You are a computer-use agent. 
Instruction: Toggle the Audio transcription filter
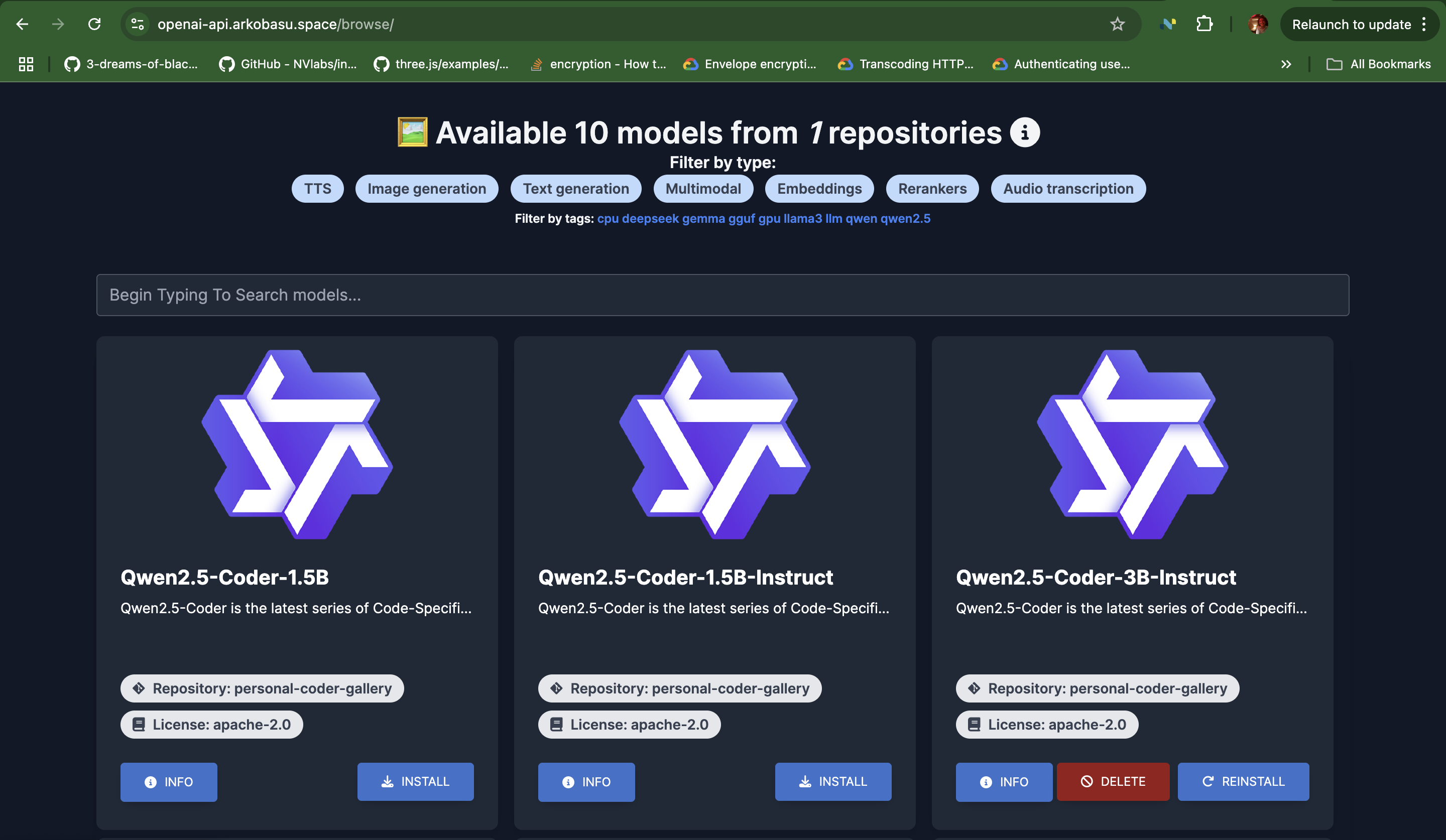(x=1068, y=189)
